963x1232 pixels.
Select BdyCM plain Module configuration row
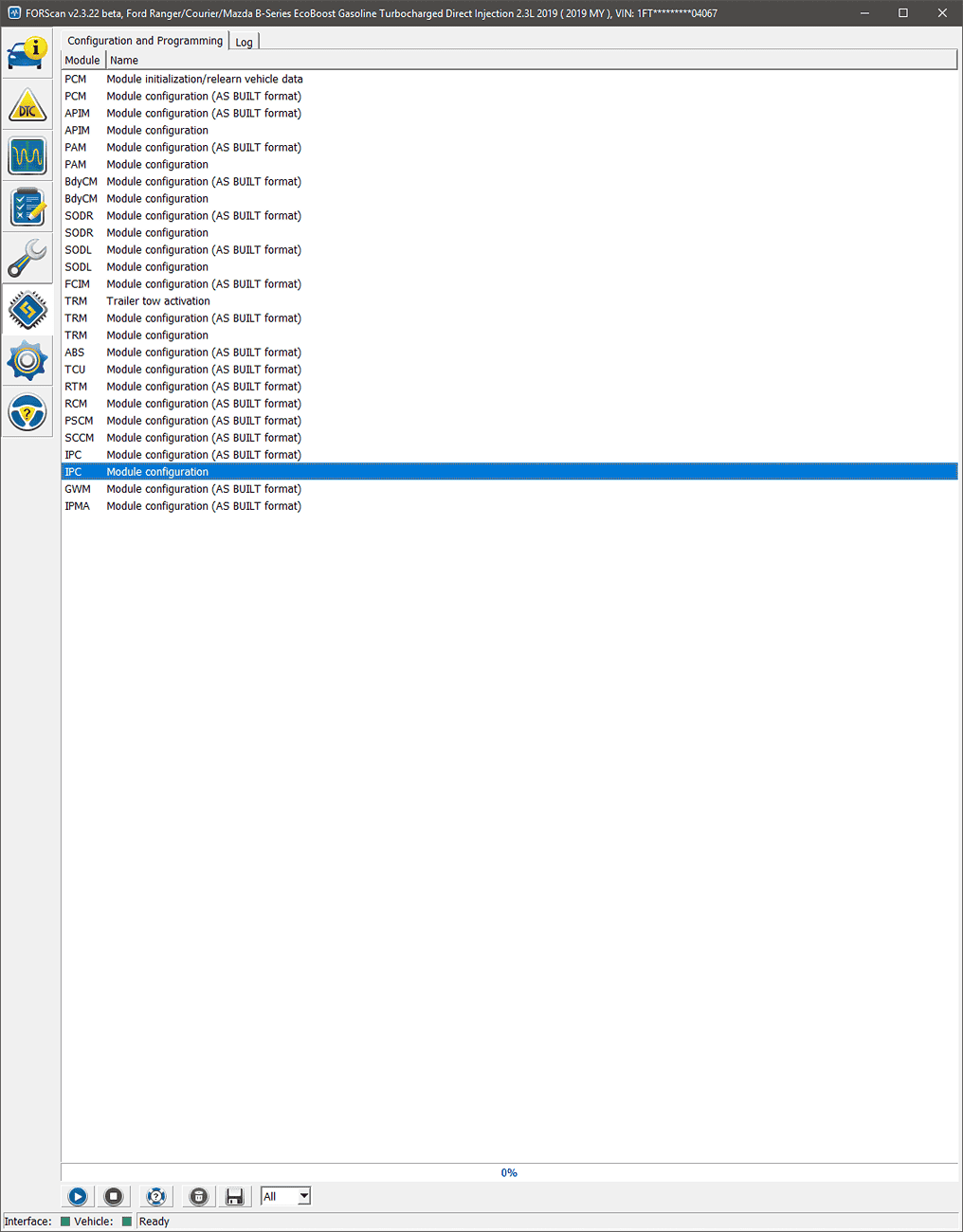(x=510, y=199)
